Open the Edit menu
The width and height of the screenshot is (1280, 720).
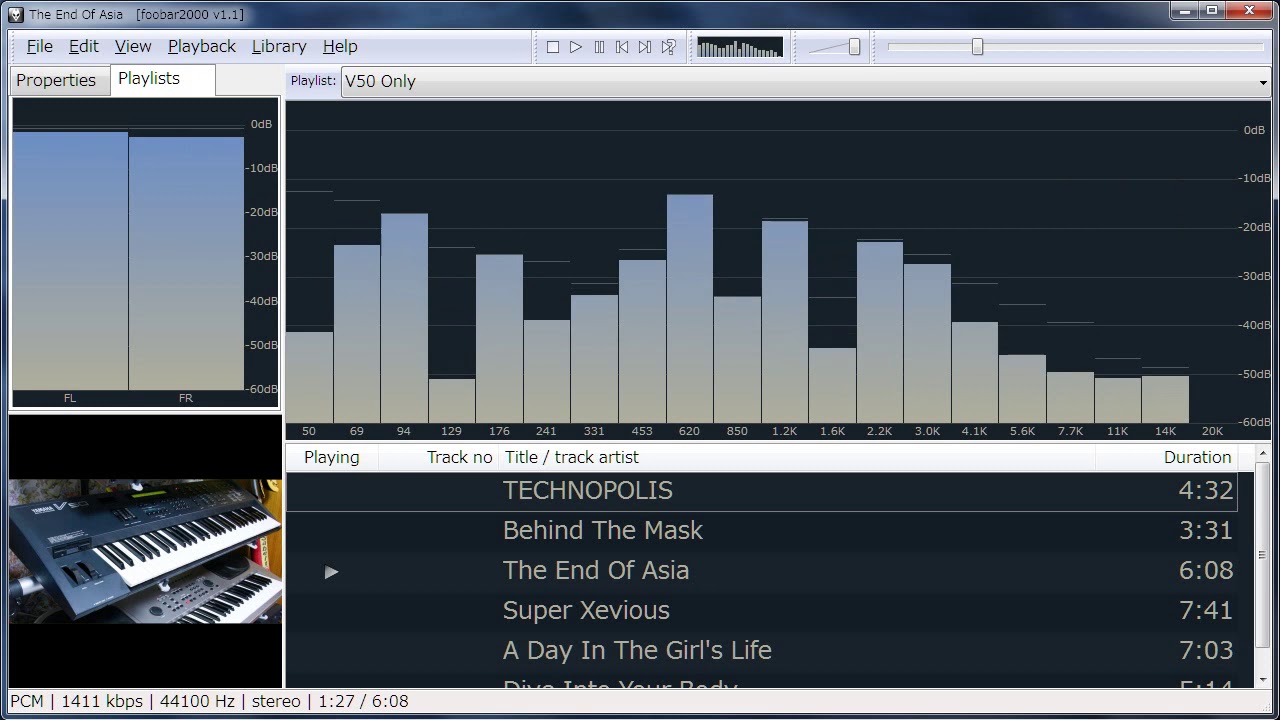tap(84, 46)
